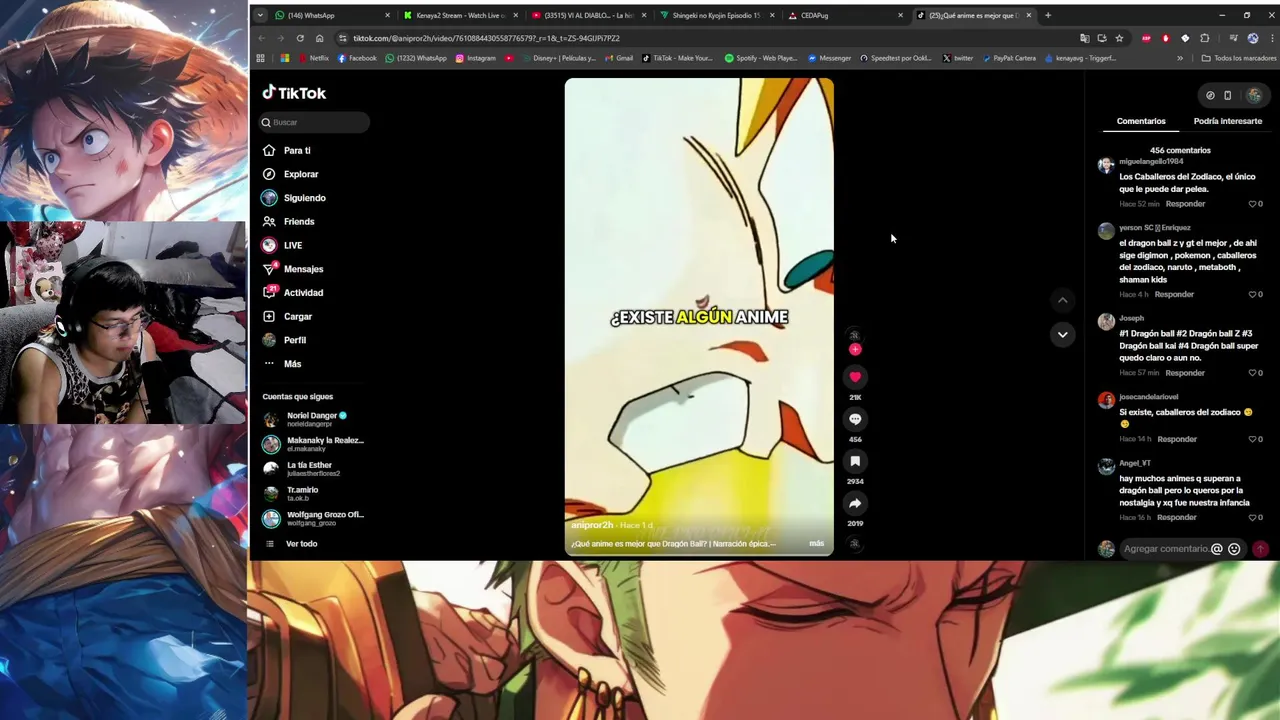
Task: Open new browser tab with plus
Action: (1048, 15)
